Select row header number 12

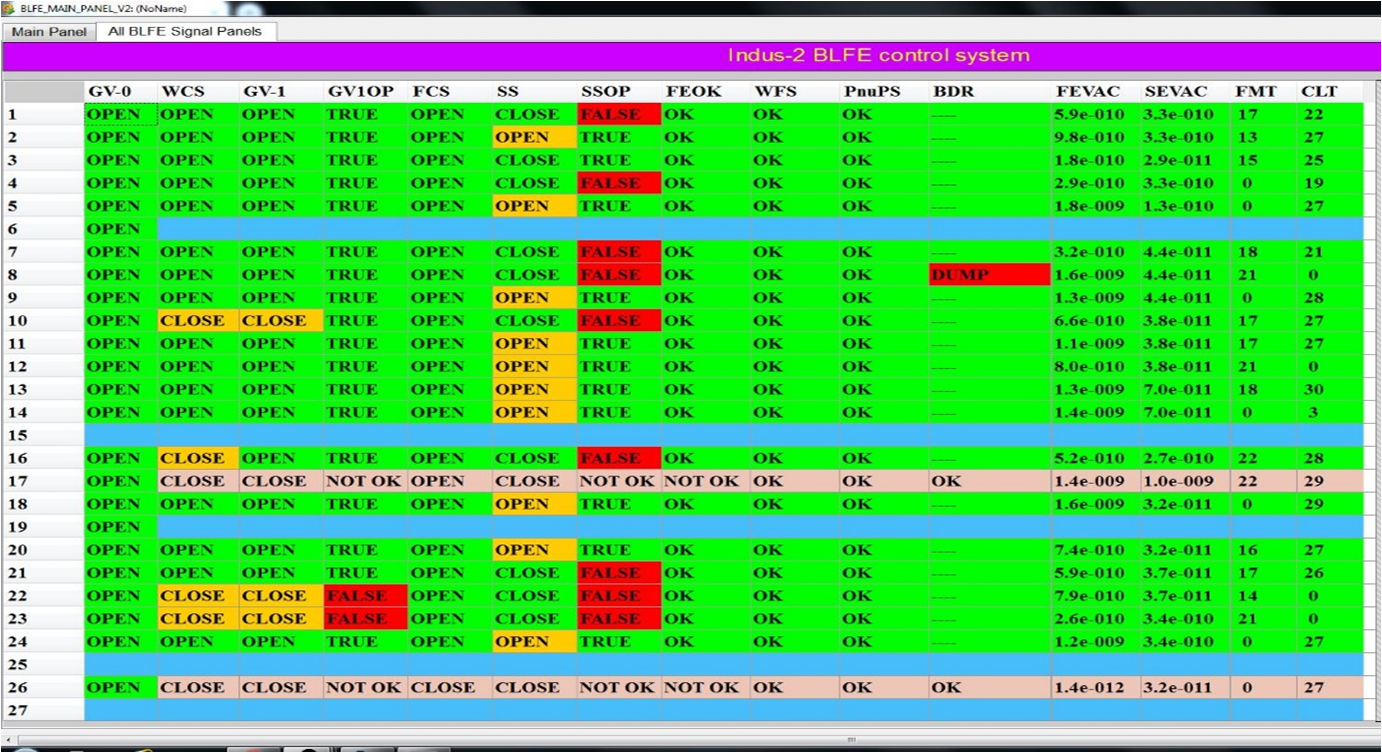coord(43,367)
